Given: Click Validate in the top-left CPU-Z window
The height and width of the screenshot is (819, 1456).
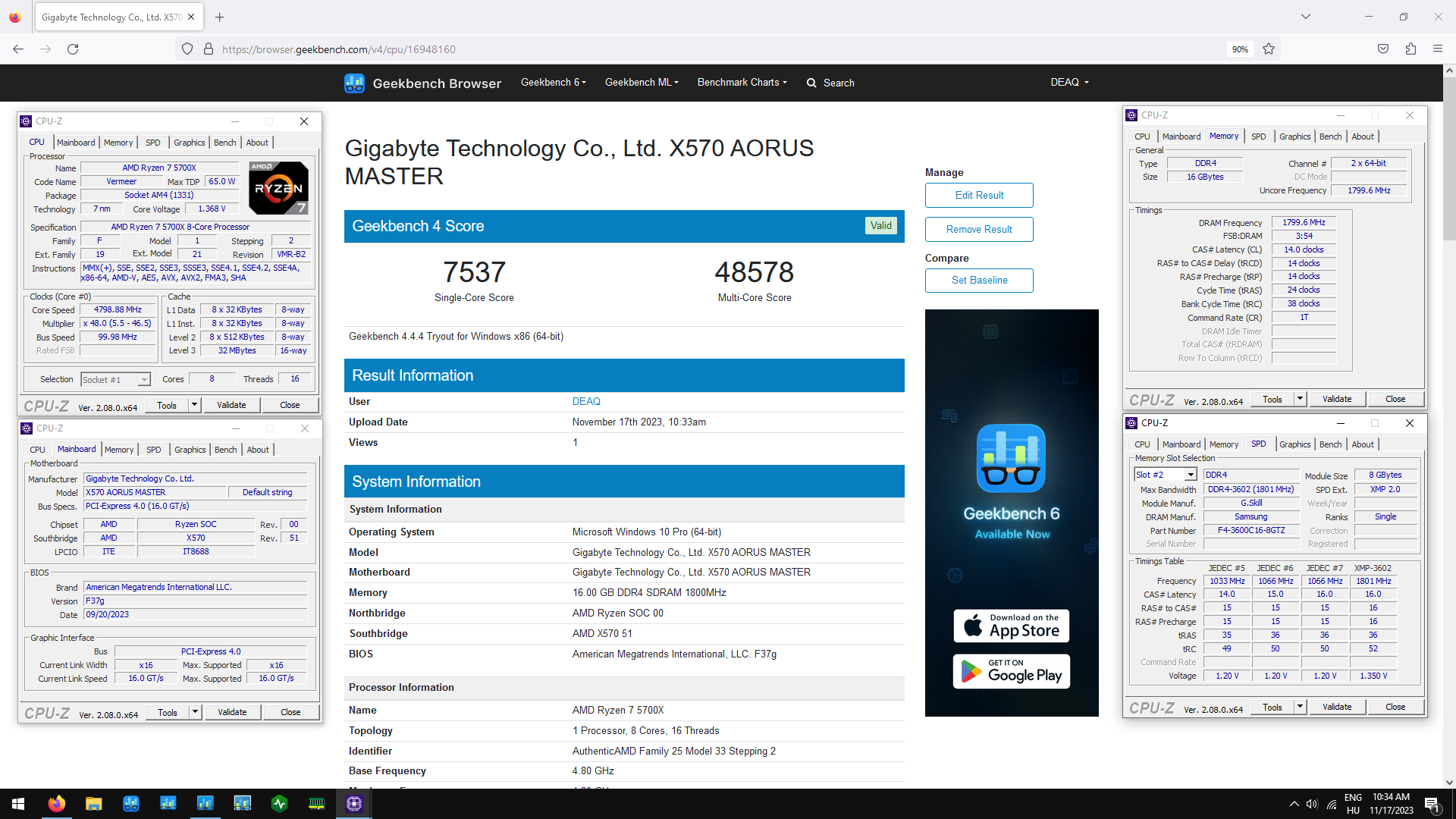Looking at the screenshot, I should pyautogui.click(x=231, y=405).
